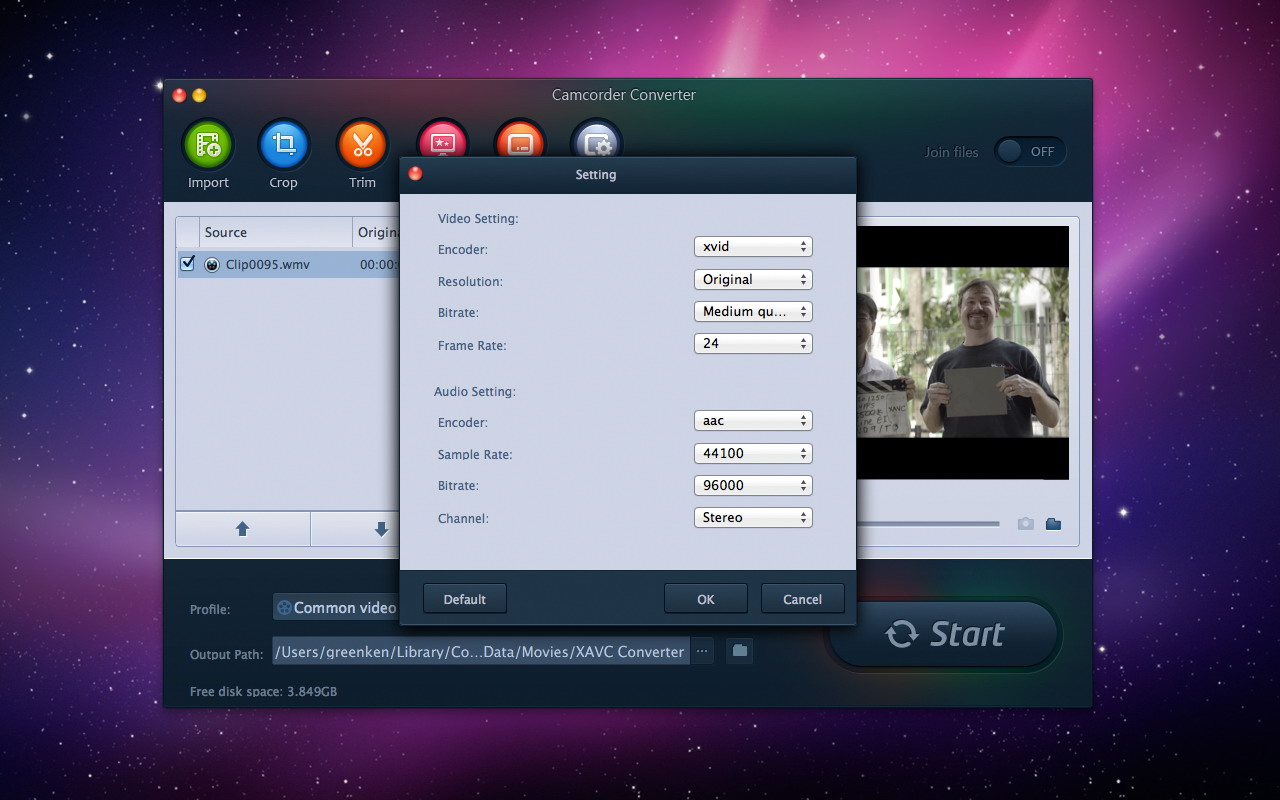Open the video Encoder dropdown
Viewport: 1280px width, 800px height.
(x=753, y=246)
